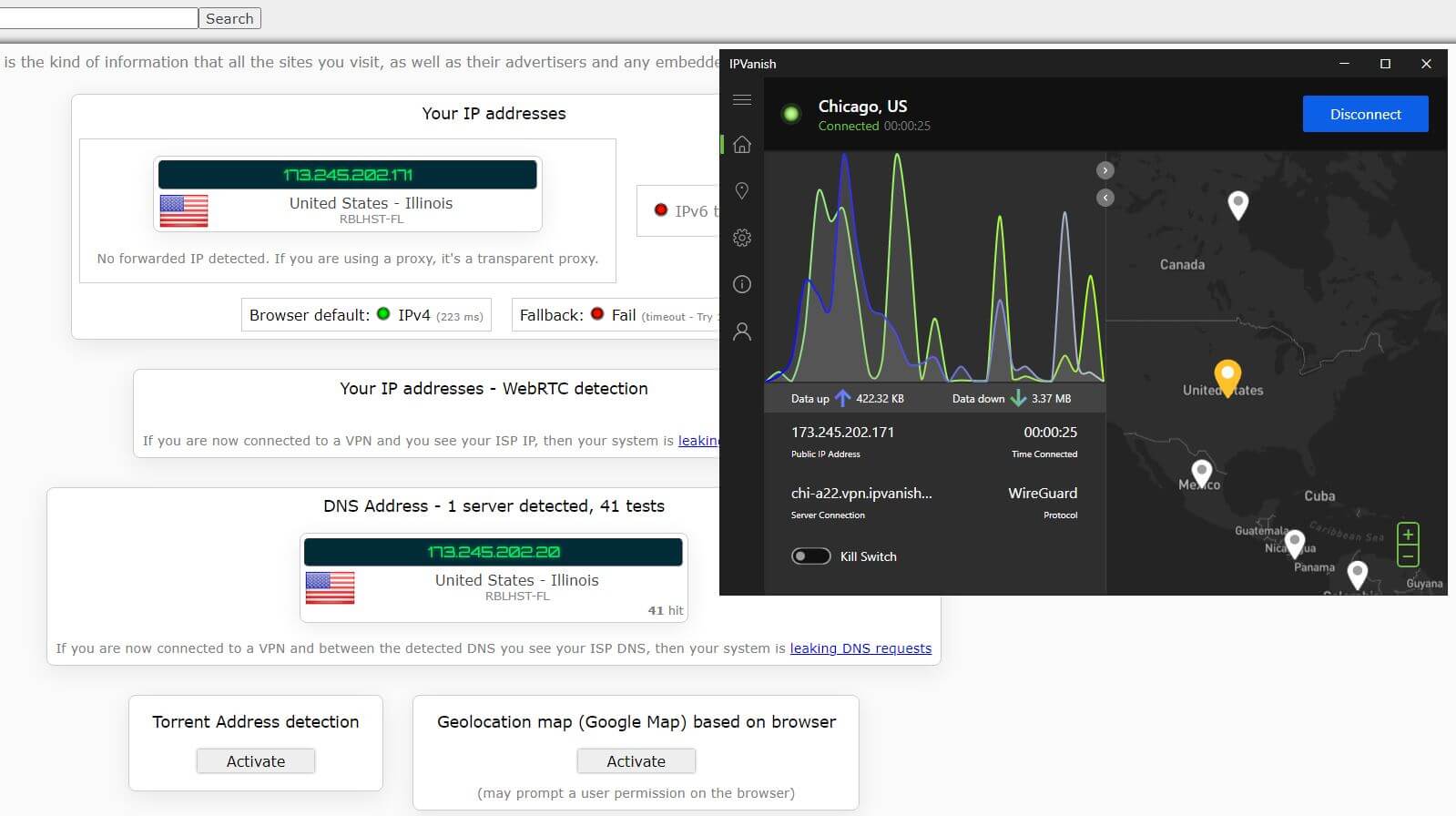Select the yellow United States map pin
Screen dimensions: 1456x816
pyautogui.click(x=1227, y=378)
